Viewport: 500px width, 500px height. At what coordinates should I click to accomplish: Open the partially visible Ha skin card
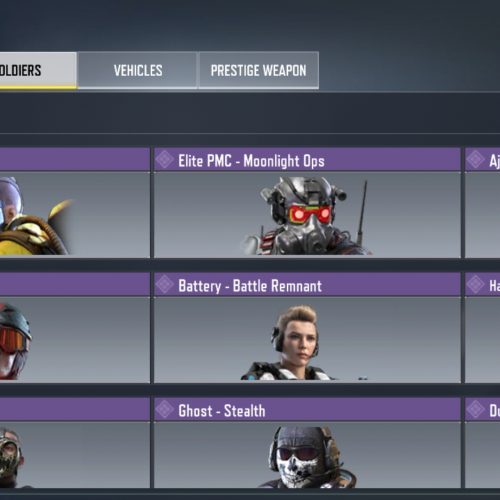point(482,328)
